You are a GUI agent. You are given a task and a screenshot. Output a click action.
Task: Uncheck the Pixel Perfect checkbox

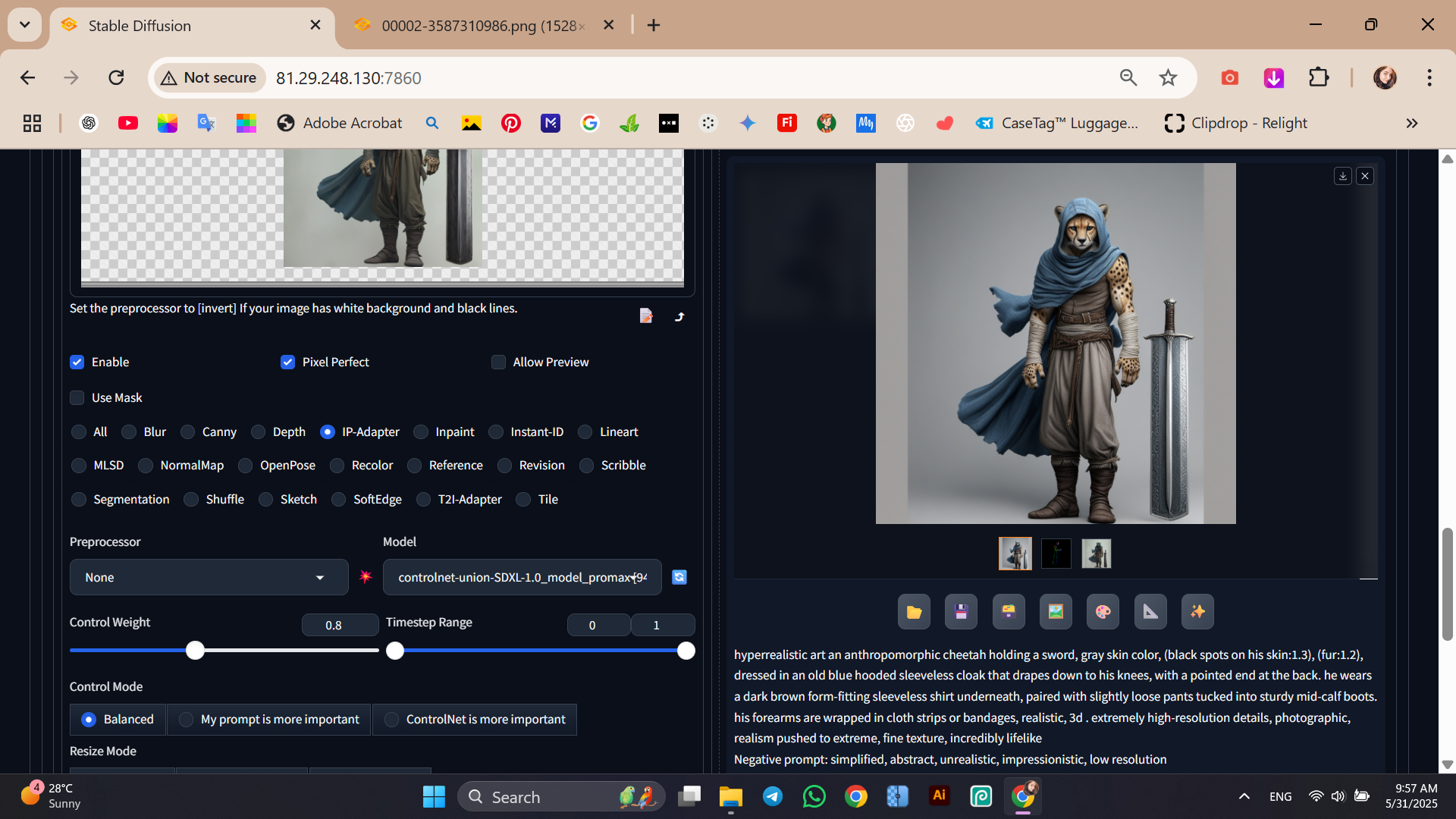pyautogui.click(x=287, y=362)
